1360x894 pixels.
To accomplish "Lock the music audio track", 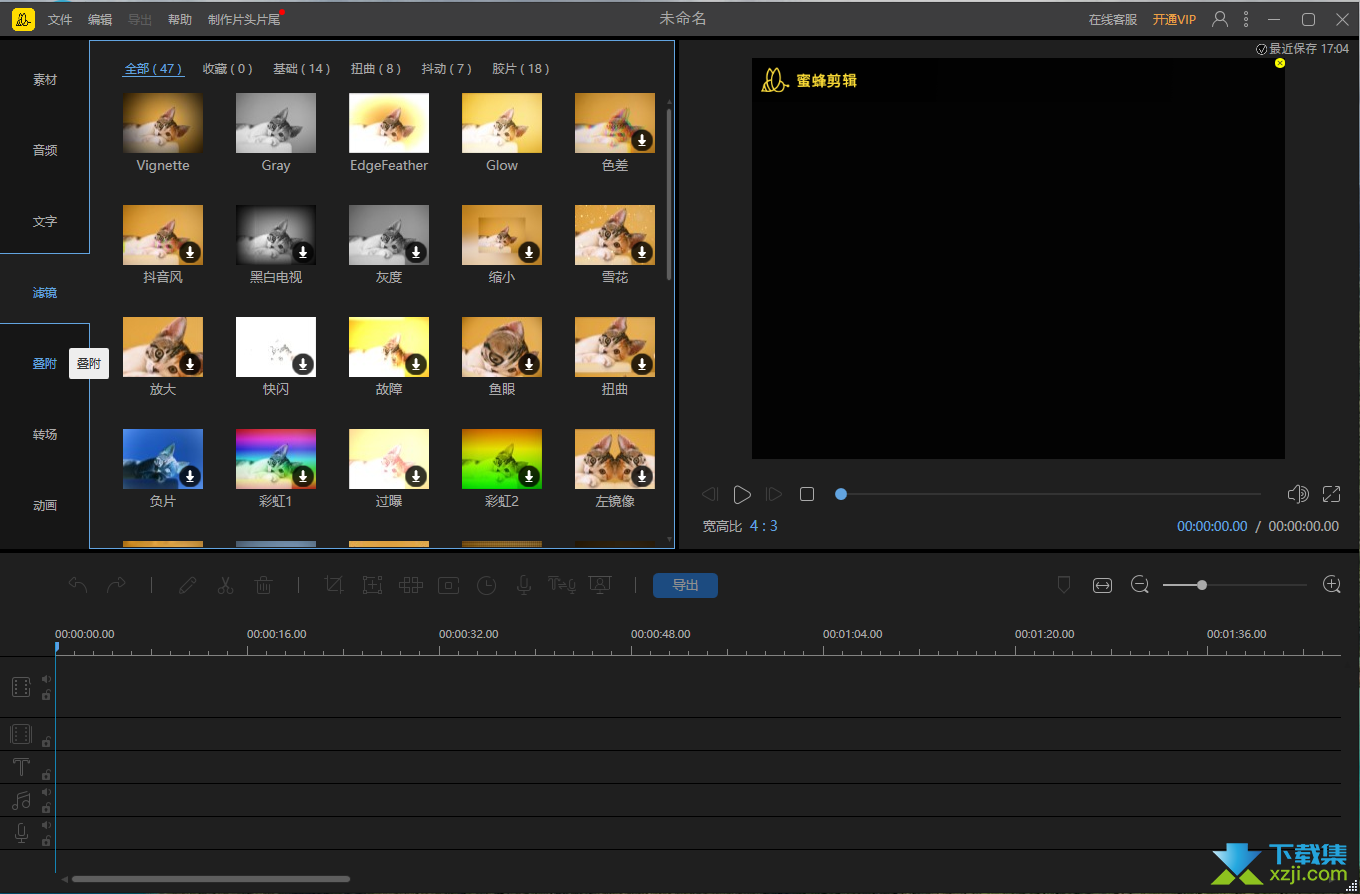I will (x=46, y=808).
